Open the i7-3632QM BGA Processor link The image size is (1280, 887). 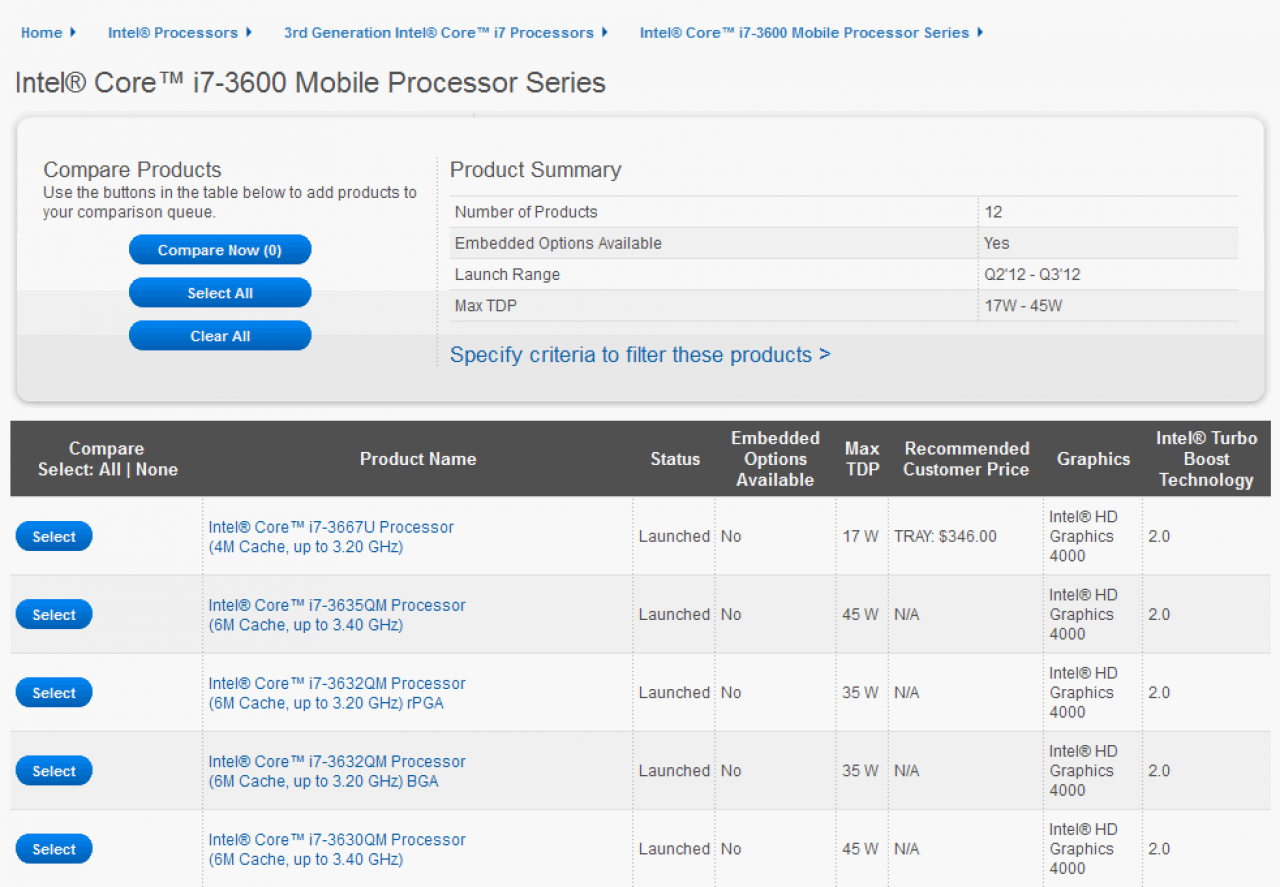(337, 771)
